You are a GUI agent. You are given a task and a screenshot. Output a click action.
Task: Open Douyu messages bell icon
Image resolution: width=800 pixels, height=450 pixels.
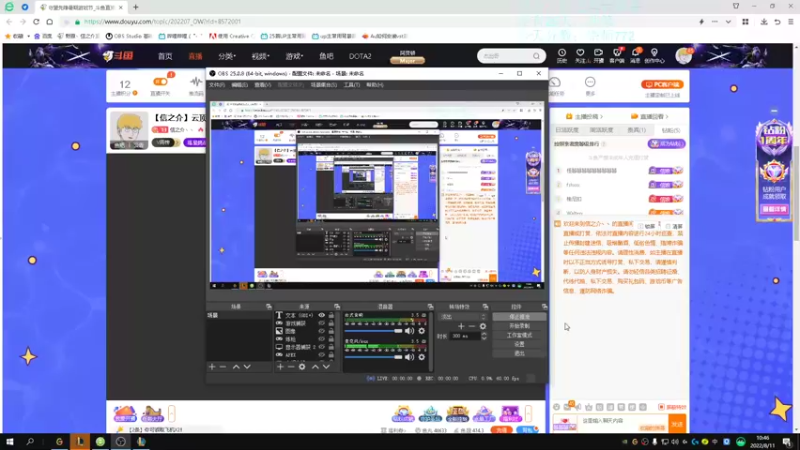(635, 55)
